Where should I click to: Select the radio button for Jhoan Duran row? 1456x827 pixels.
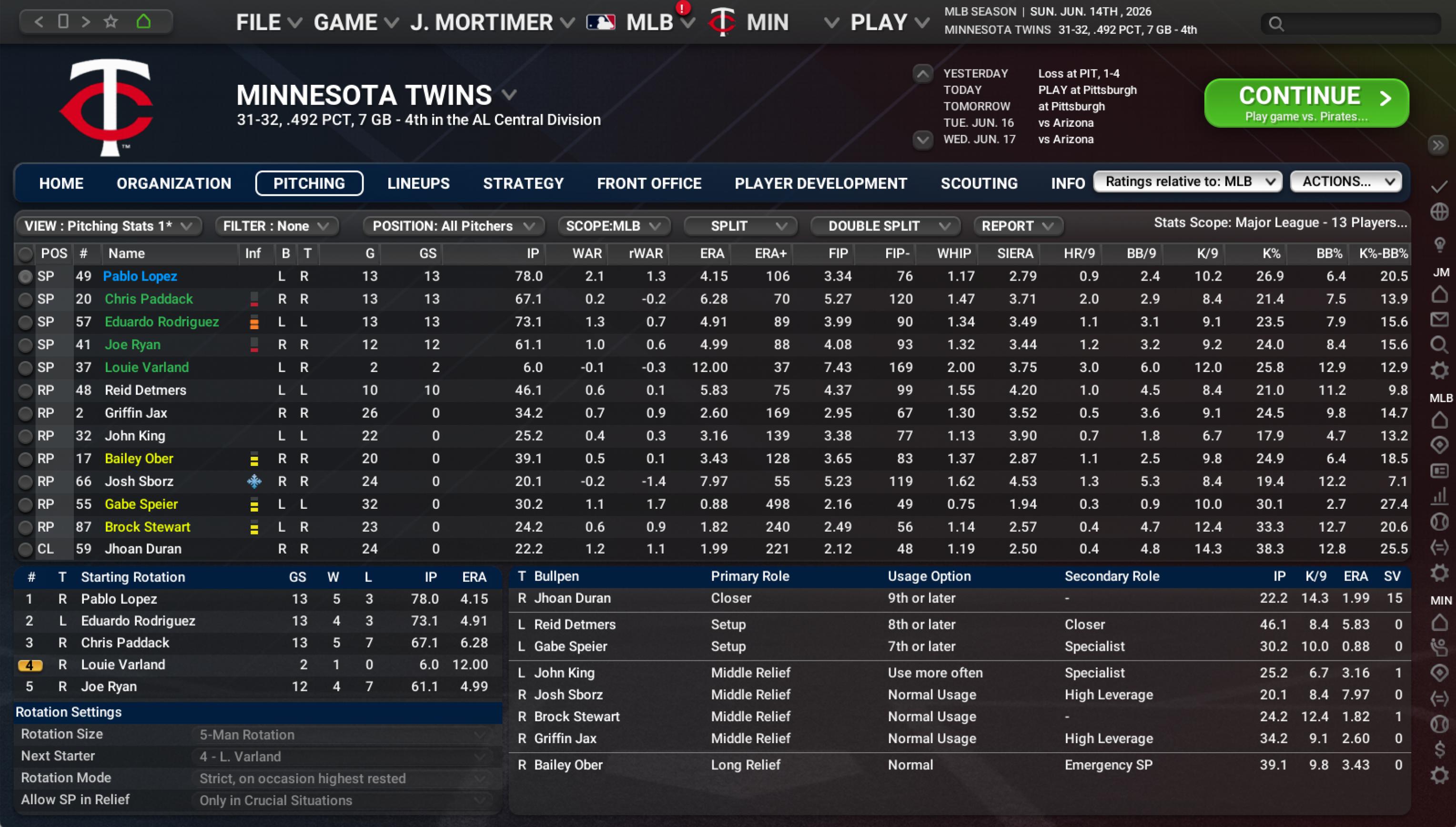click(x=25, y=549)
